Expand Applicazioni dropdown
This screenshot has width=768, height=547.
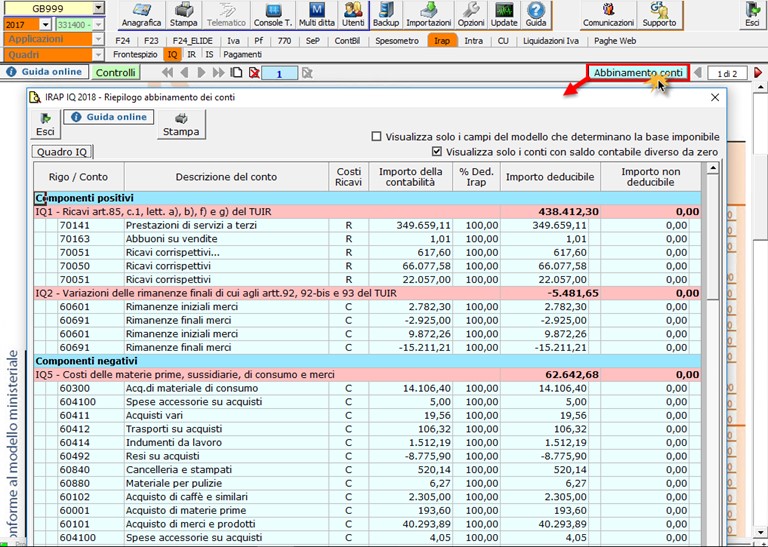point(98,39)
